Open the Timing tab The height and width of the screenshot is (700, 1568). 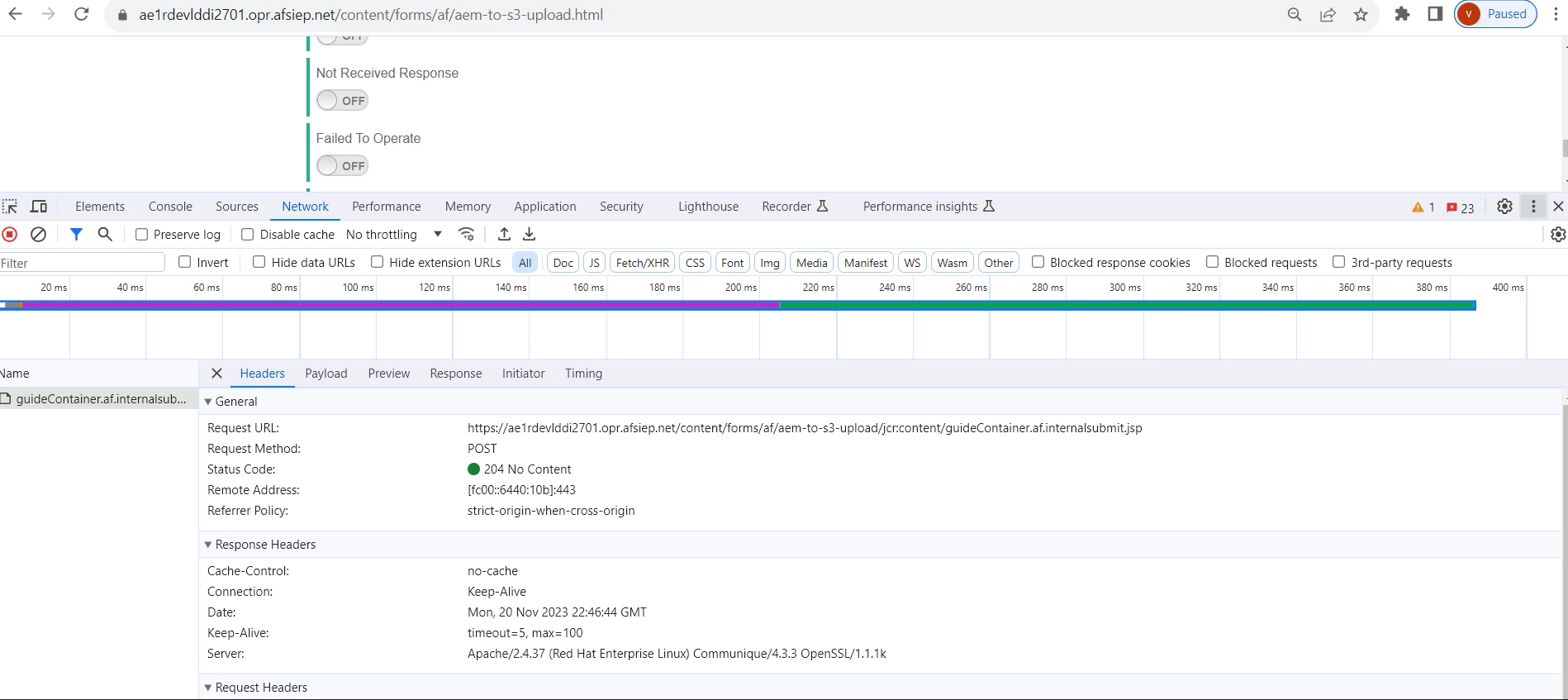[583, 374]
